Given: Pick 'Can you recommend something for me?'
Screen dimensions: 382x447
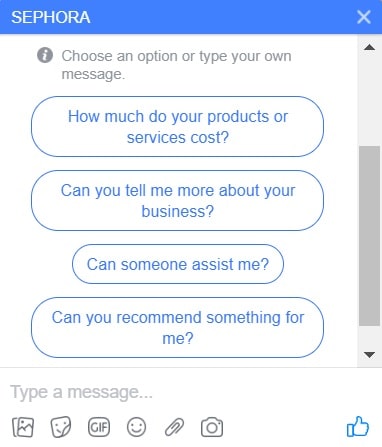Looking at the screenshot, I should tap(177, 328).
